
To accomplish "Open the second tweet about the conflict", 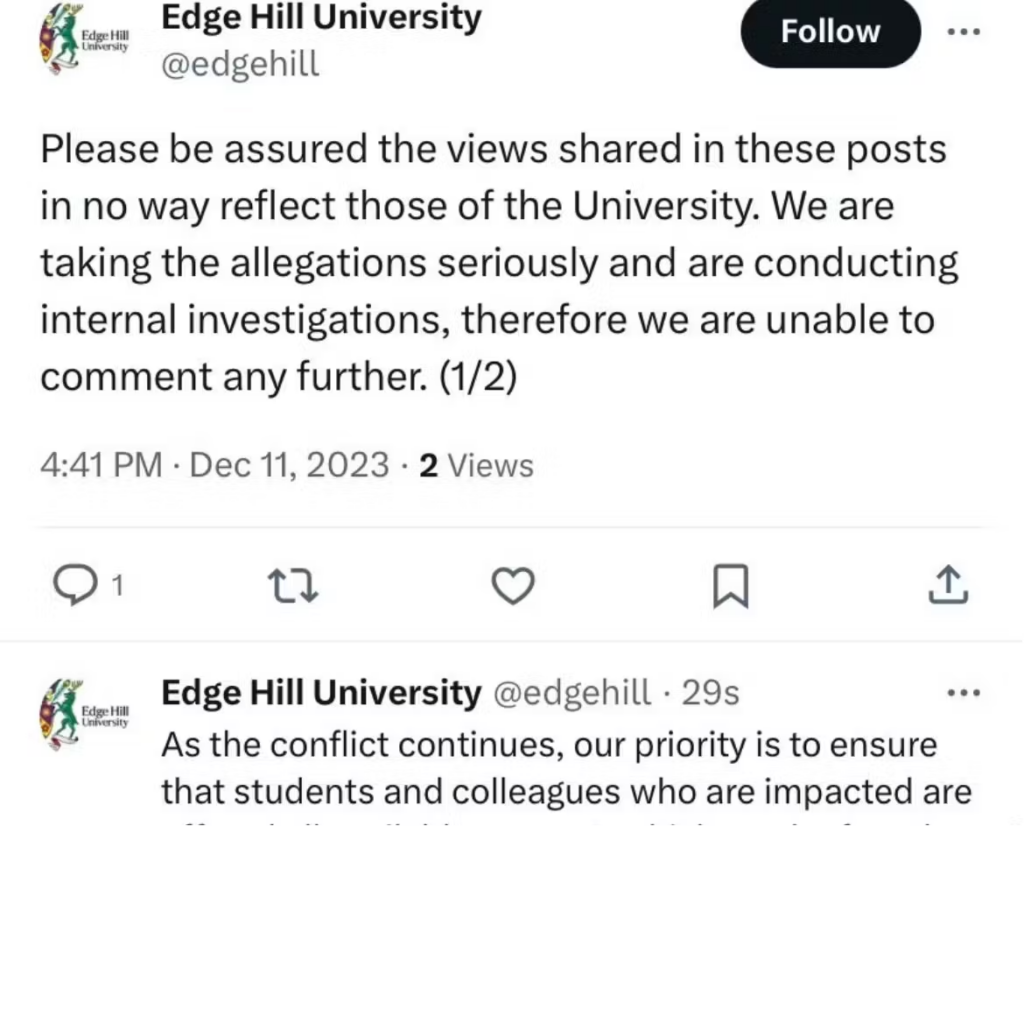I will (548, 768).
